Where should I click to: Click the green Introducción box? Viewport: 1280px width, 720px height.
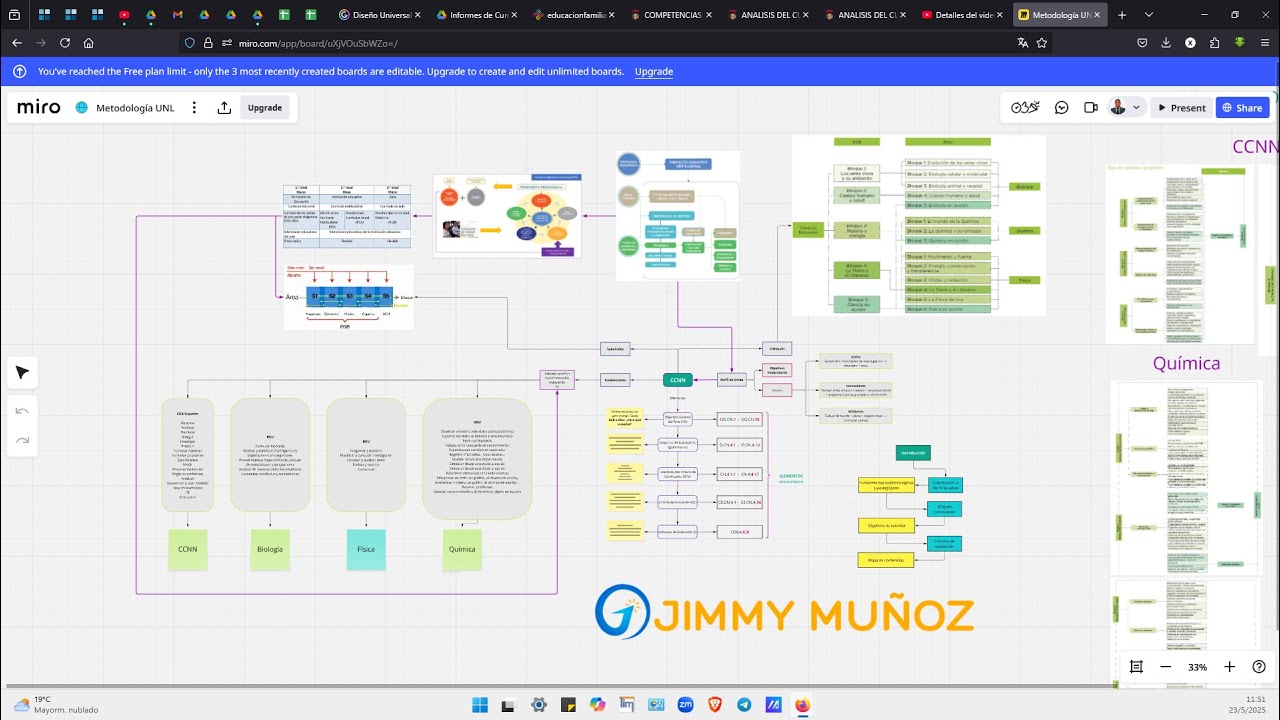[913, 453]
